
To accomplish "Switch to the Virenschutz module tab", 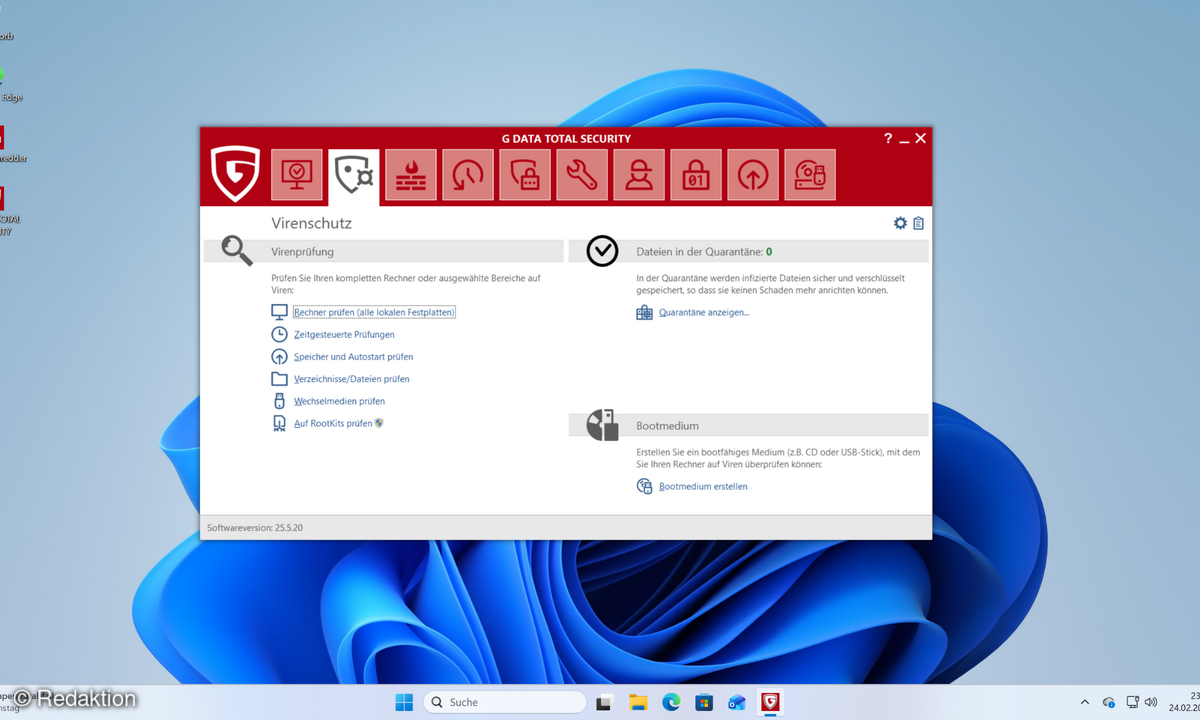I will (353, 174).
